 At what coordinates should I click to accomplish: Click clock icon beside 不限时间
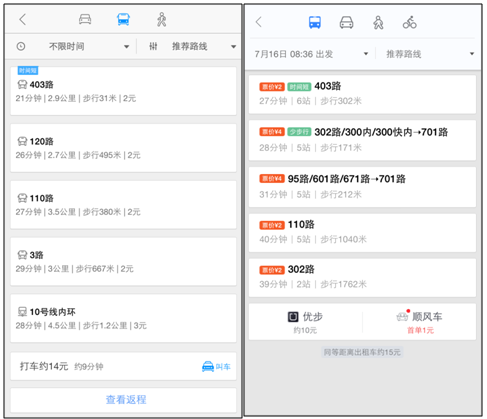[21, 46]
